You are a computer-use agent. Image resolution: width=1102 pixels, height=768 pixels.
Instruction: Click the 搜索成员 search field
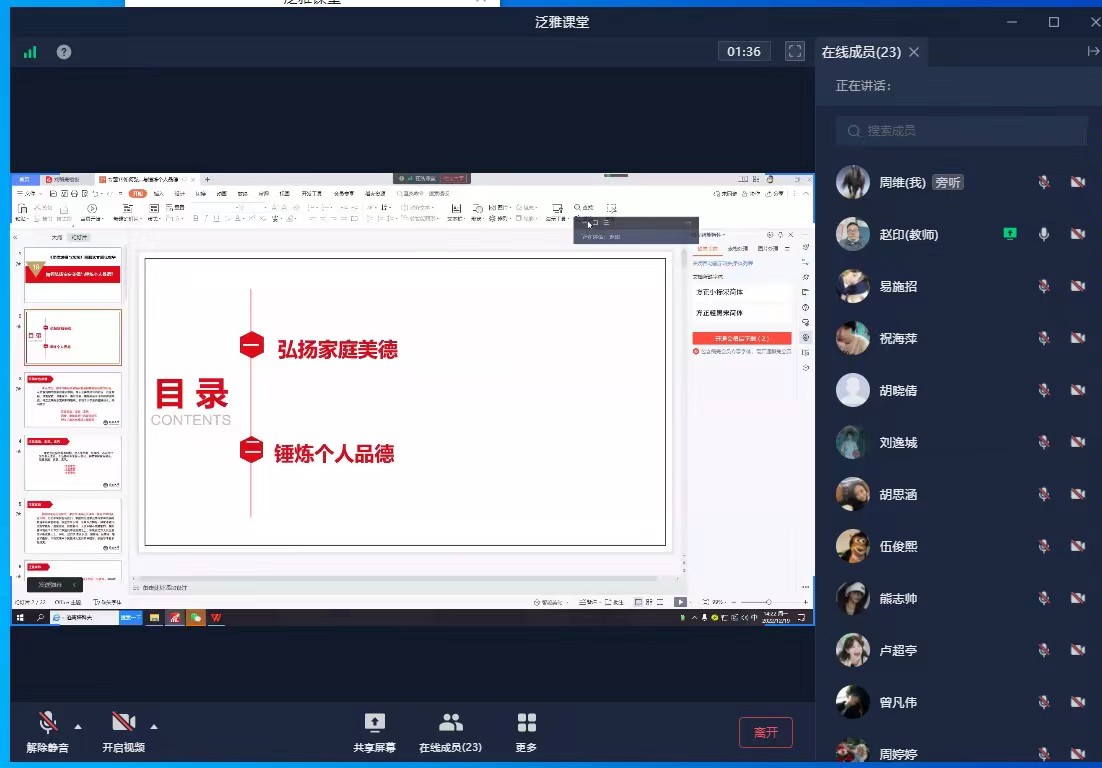[962, 131]
